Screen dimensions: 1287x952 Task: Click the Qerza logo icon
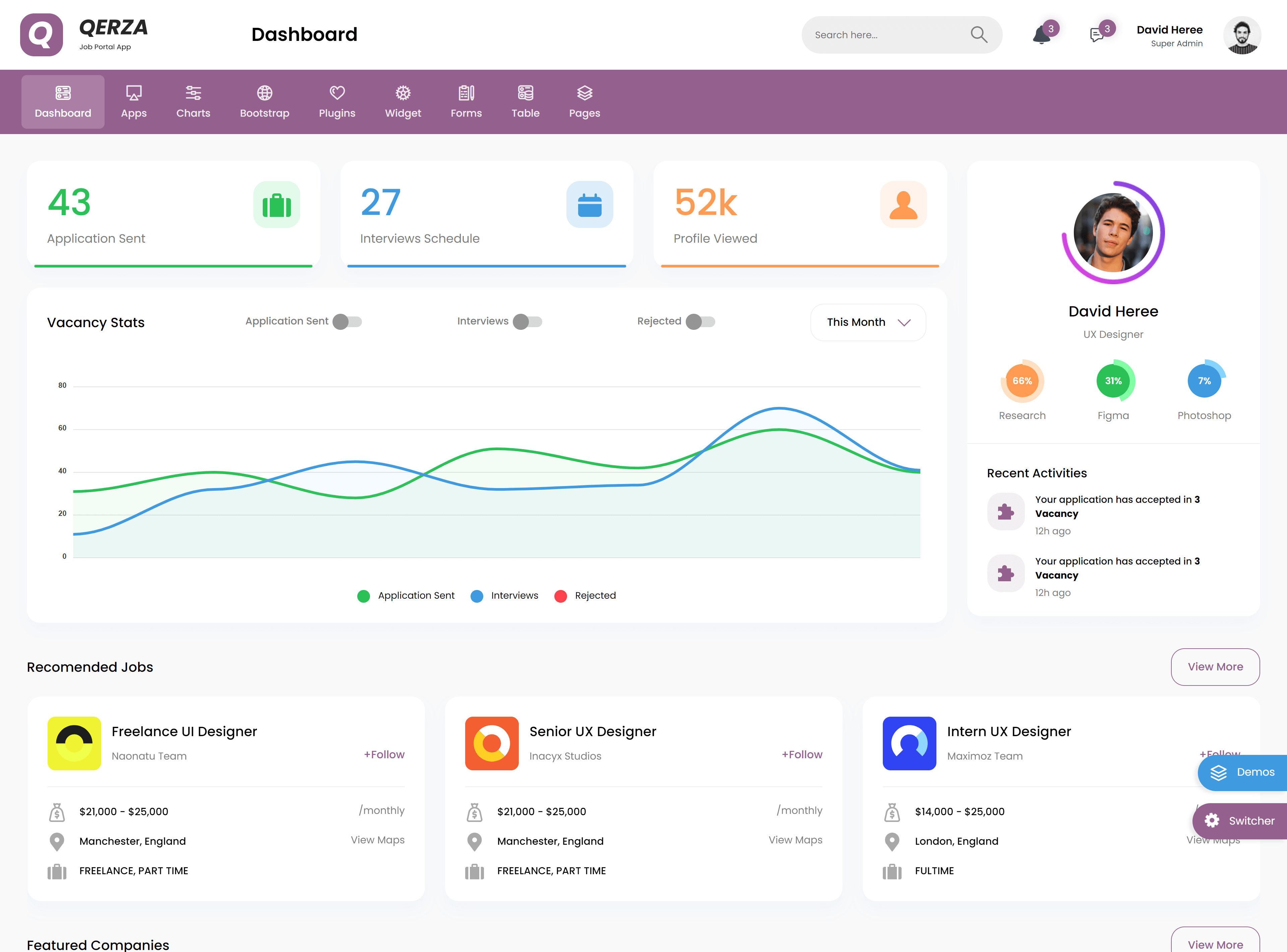click(x=42, y=35)
